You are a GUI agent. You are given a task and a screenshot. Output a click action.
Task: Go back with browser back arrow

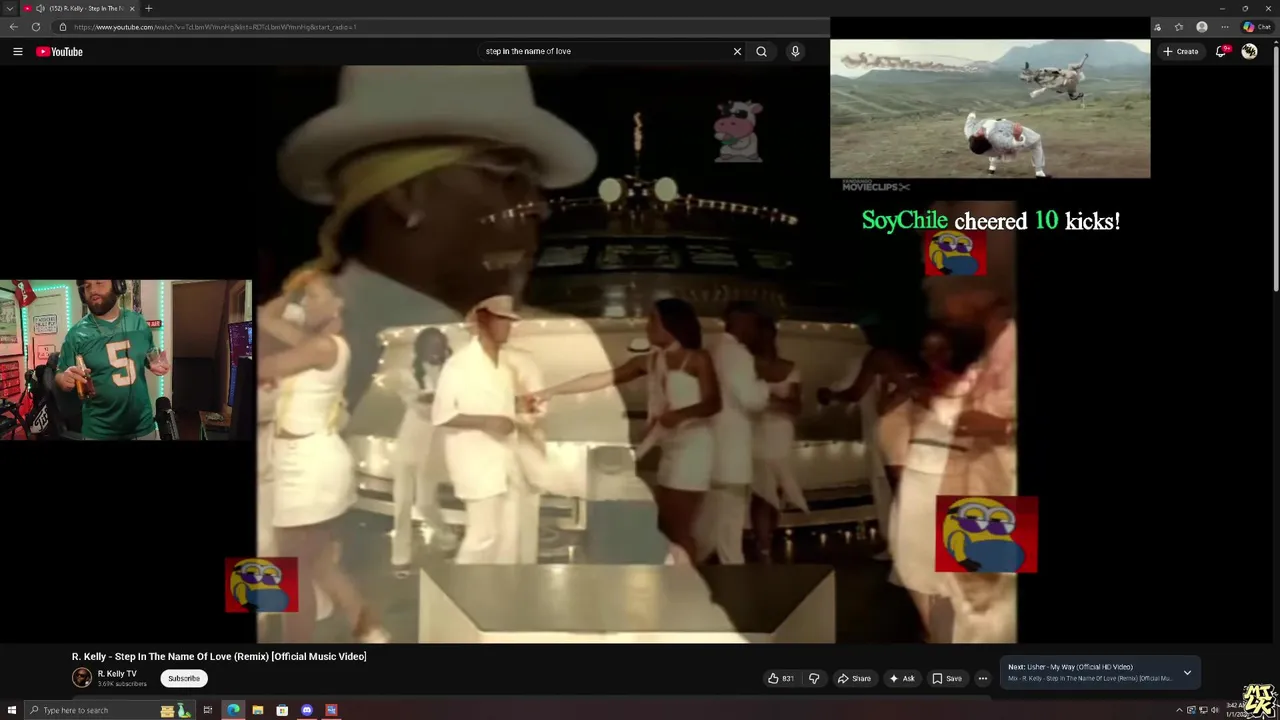[13, 27]
